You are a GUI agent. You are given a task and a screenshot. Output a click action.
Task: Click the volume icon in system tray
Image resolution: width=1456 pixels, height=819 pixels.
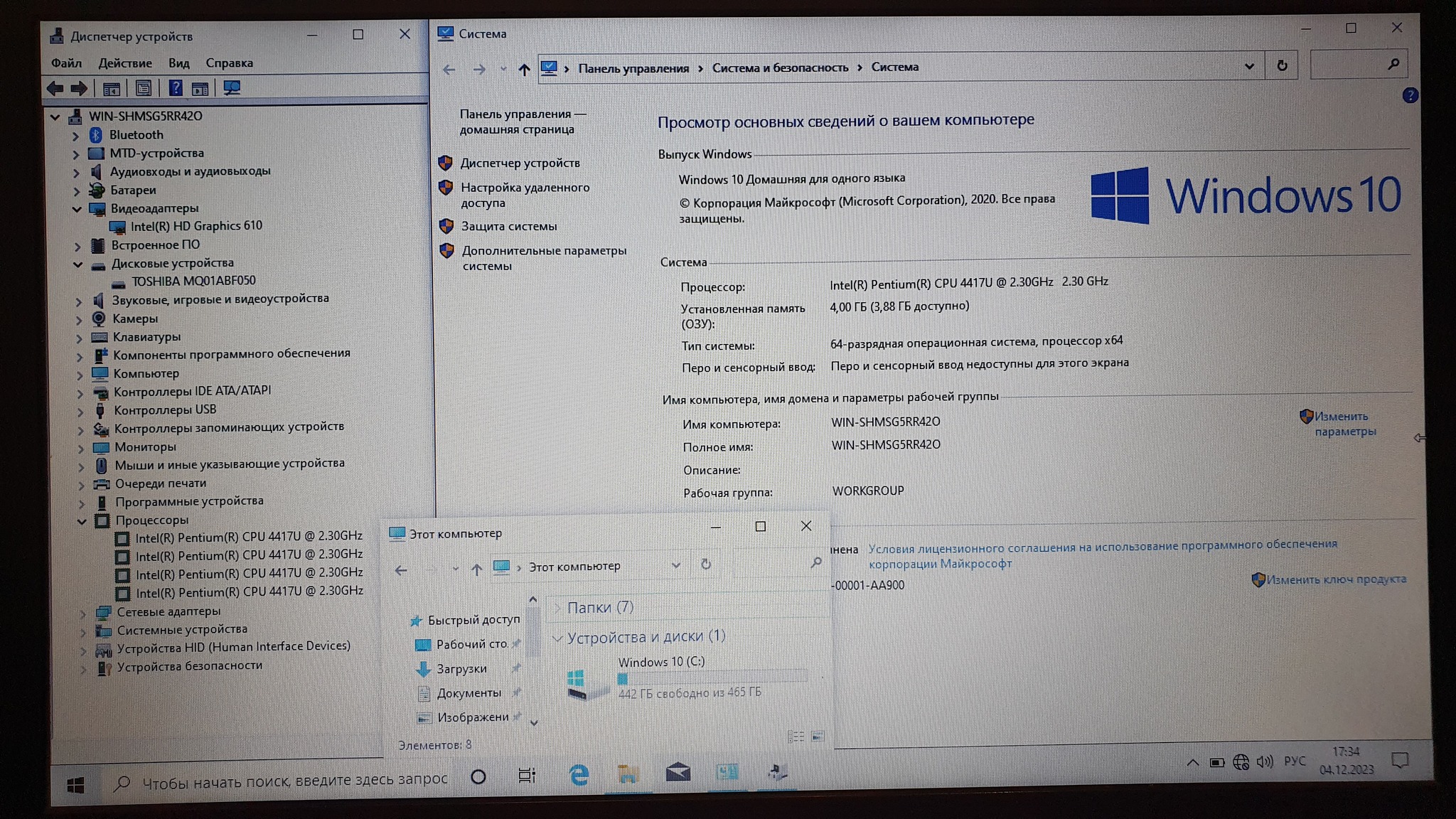point(1264,762)
